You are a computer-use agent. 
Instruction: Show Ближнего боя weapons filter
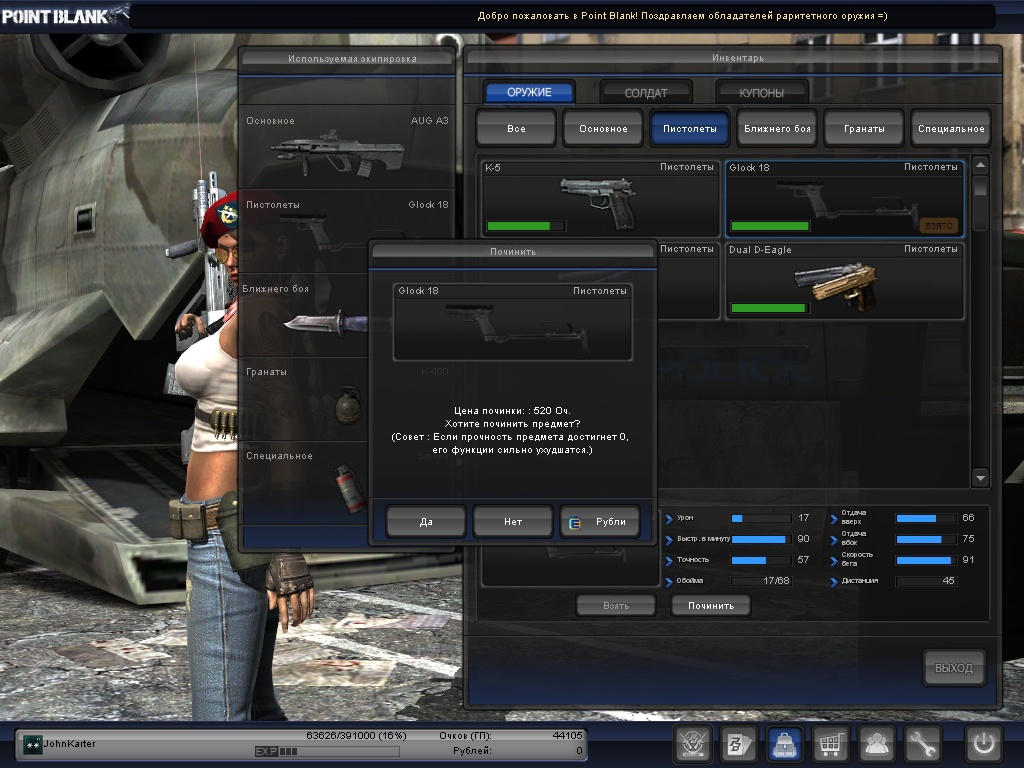[777, 129]
